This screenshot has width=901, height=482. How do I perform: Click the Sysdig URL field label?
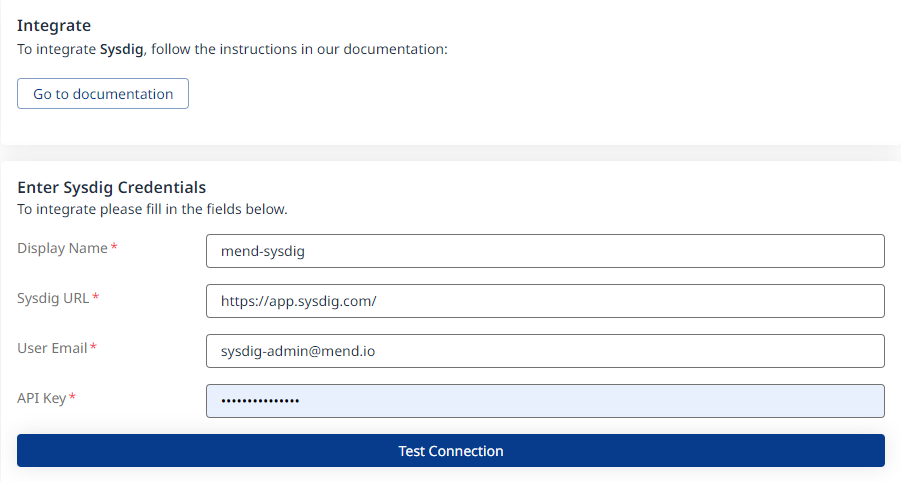coord(53,298)
